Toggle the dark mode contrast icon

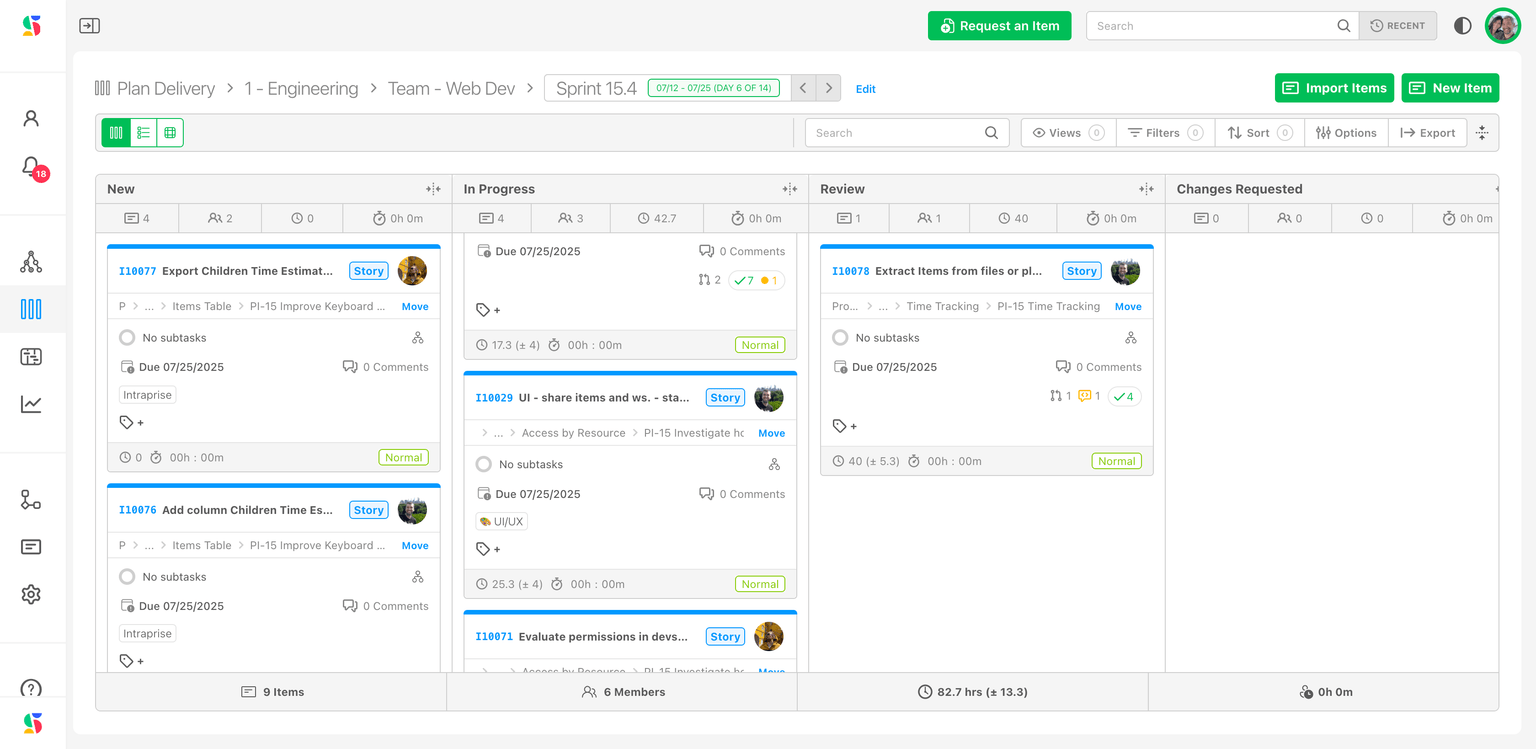(1462, 26)
